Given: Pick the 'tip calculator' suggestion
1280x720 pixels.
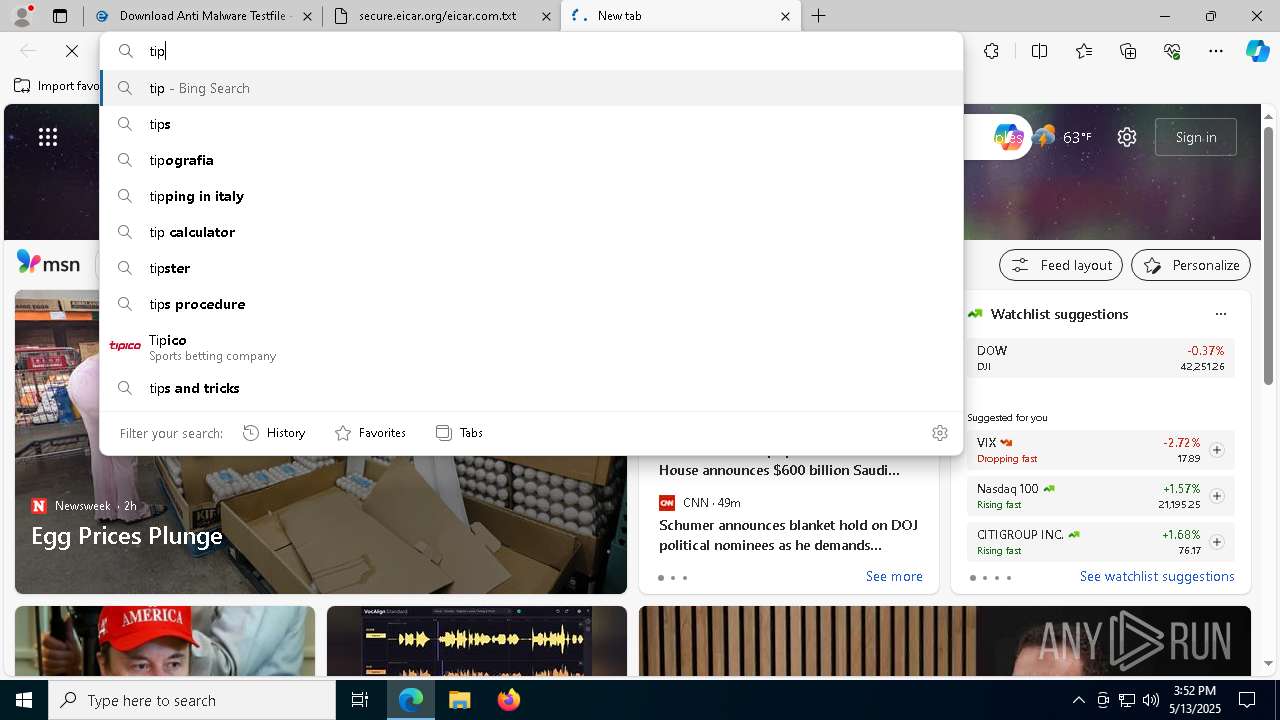Looking at the screenshot, I should [x=531, y=232].
